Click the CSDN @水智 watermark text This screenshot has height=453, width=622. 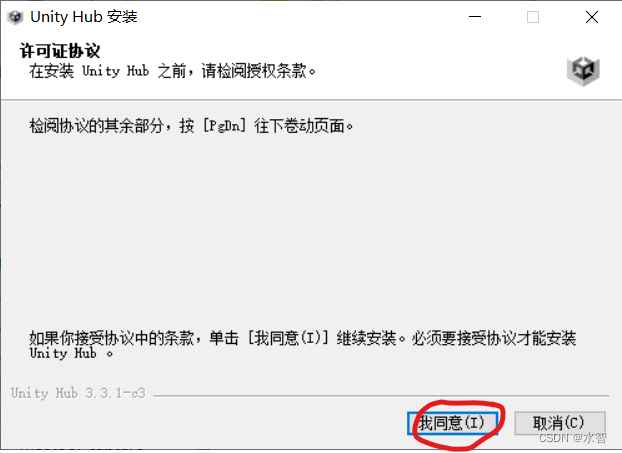(572, 438)
